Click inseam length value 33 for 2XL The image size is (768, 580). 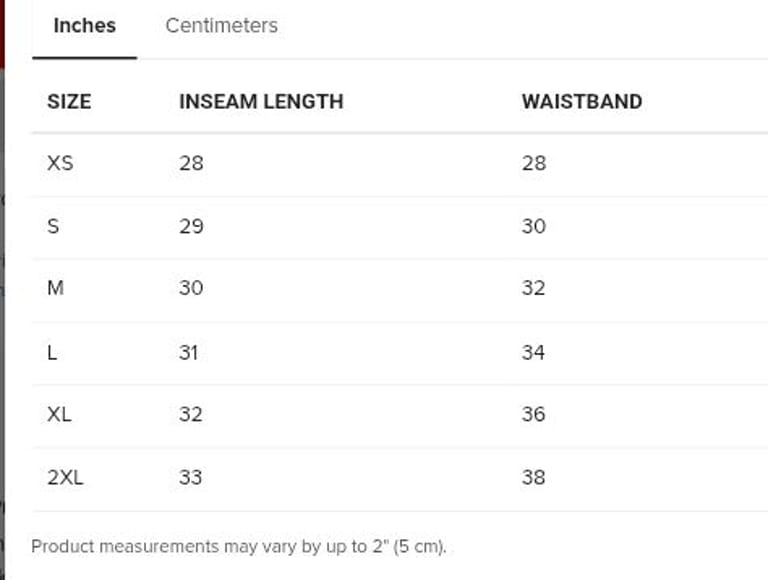191,477
